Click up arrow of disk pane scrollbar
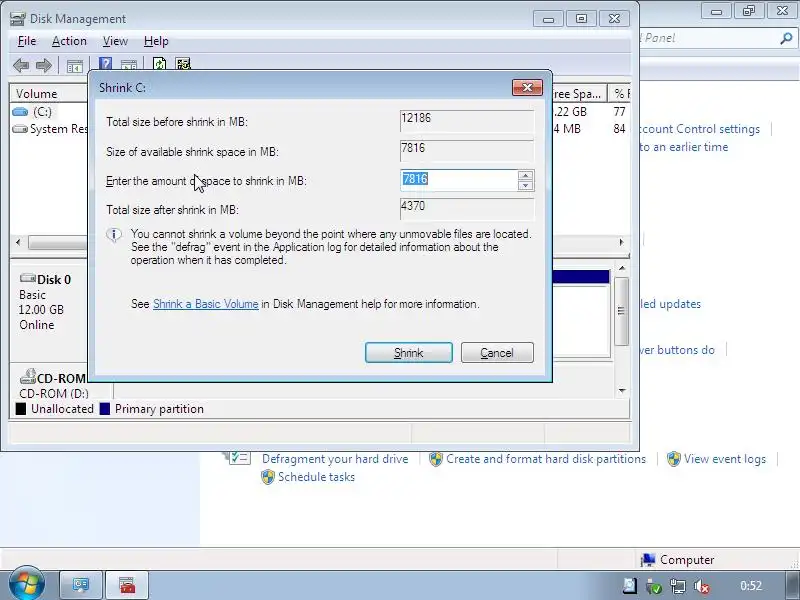 coord(622,268)
